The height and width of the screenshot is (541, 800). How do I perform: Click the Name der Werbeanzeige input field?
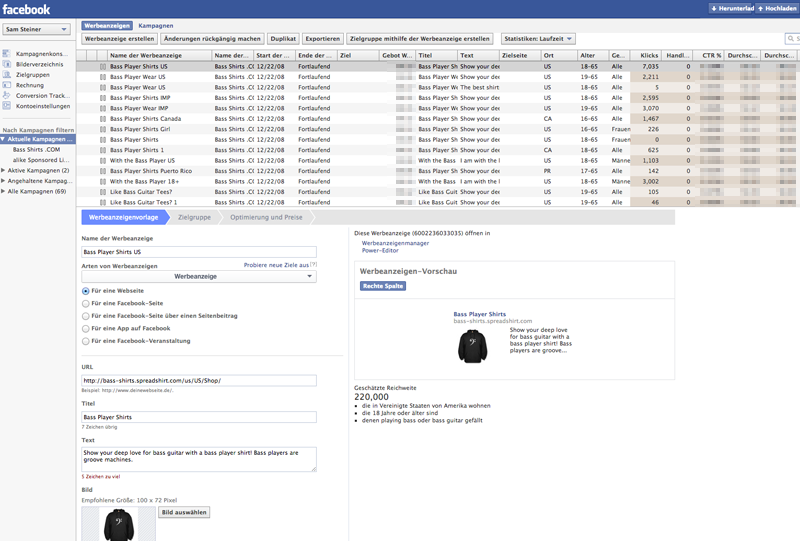click(199, 252)
